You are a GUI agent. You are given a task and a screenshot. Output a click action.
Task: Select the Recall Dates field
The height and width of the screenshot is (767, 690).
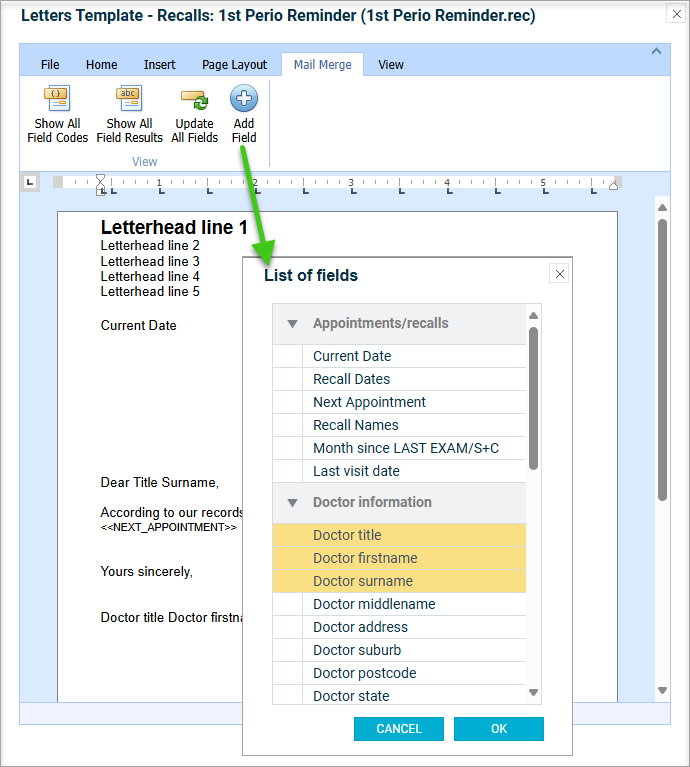click(399, 379)
